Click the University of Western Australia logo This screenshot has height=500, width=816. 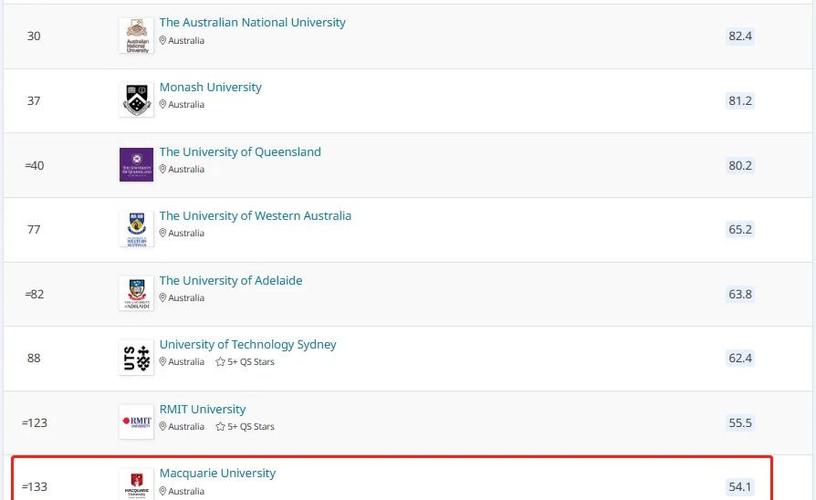(x=136, y=229)
